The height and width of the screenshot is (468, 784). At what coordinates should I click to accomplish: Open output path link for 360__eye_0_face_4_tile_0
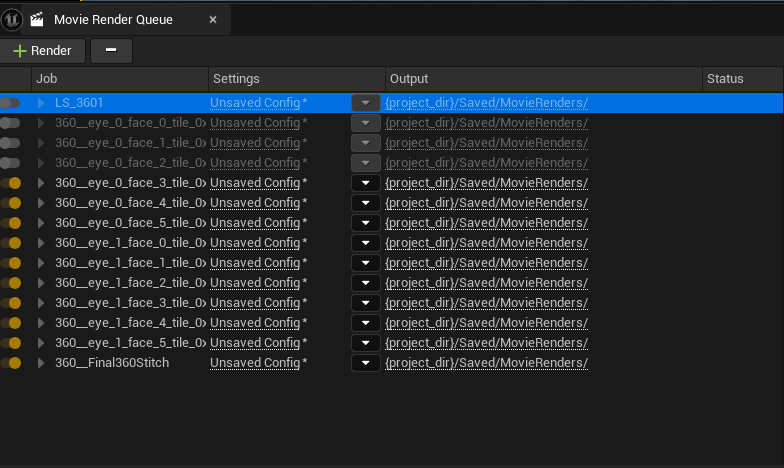(x=486, y=203)
